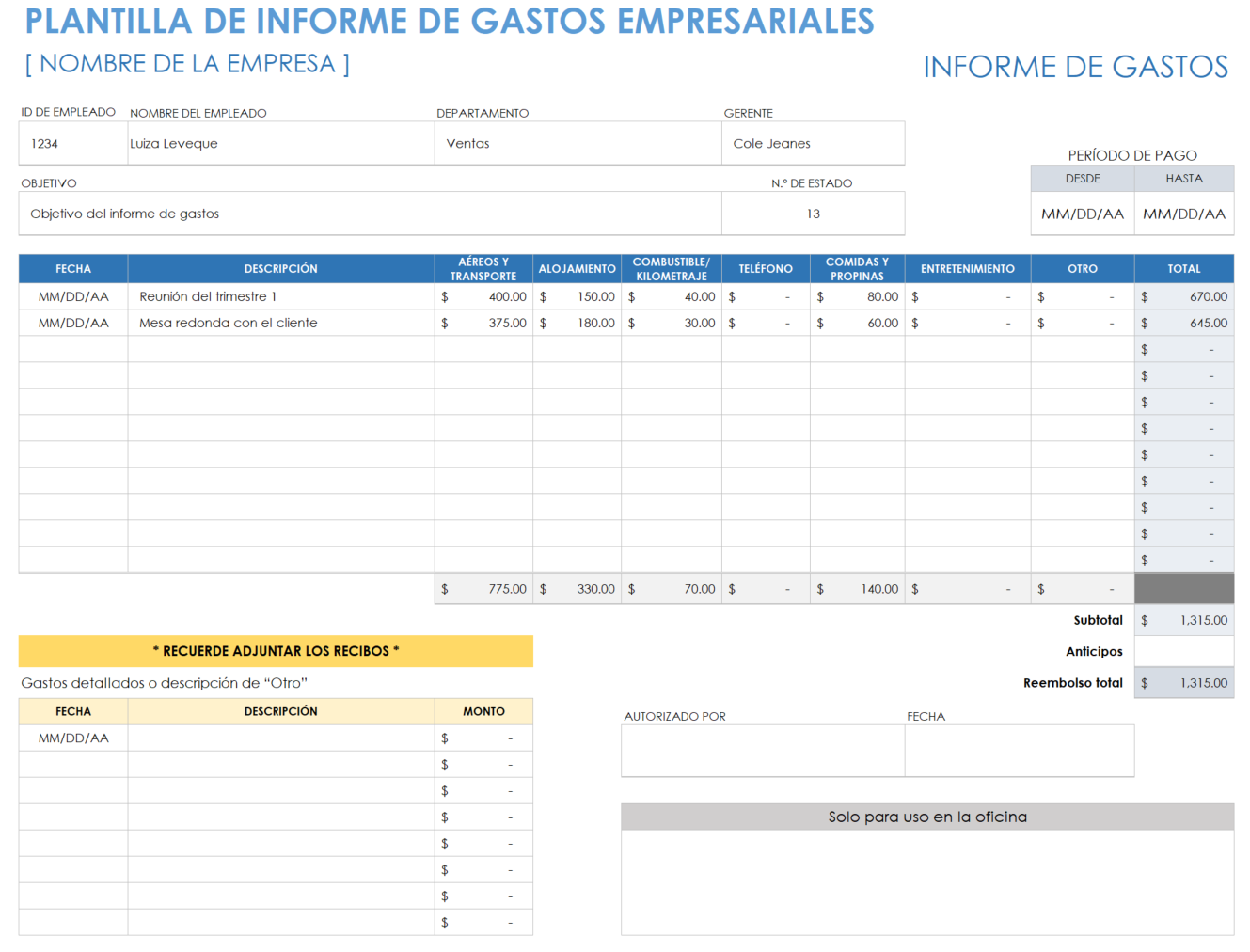1250x952 pixels.
Task: Click the 775.00 transport column sum
Action: 483,589
